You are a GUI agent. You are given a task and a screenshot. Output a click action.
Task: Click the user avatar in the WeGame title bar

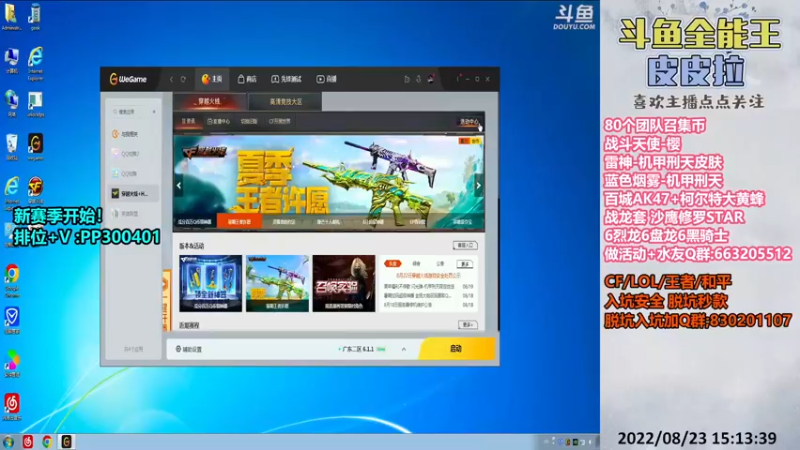[431, 79]
